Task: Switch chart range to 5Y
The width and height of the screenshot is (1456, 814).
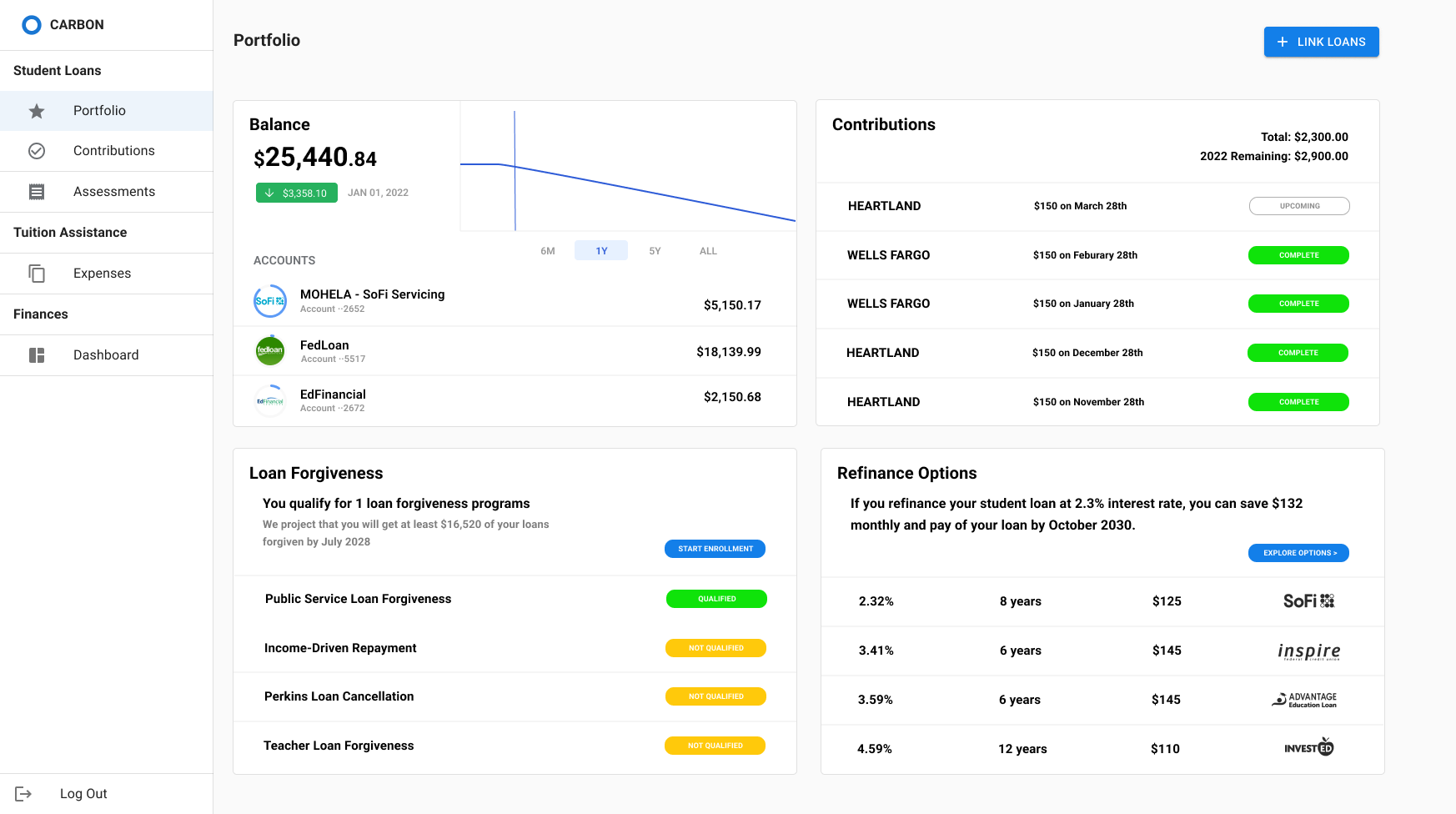Action: [655, 251]
